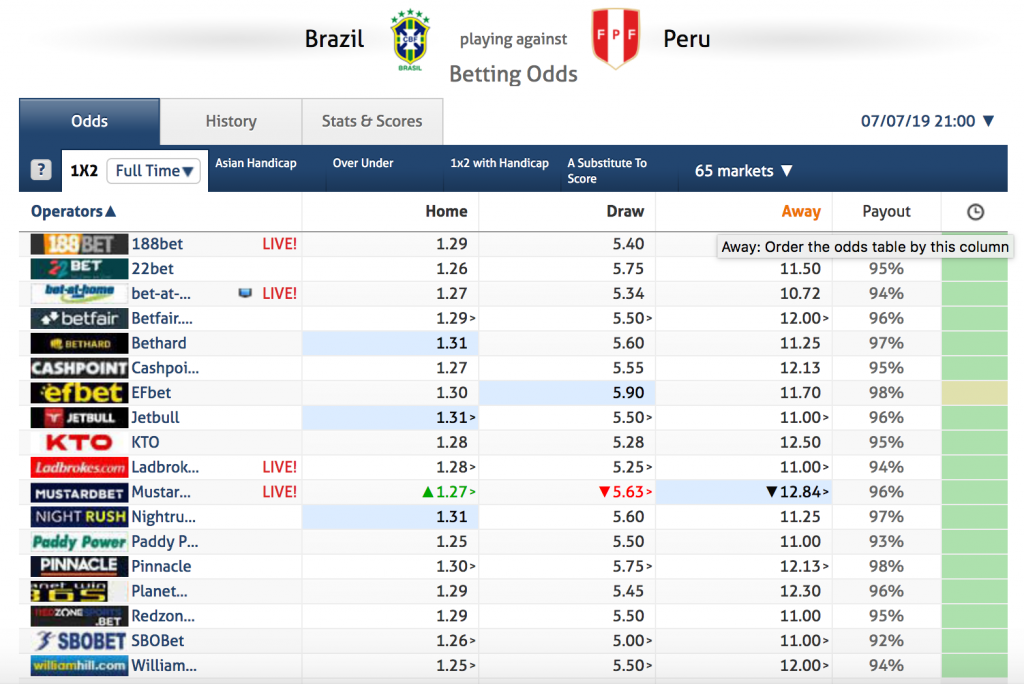This screenshot has height=684, width=1024.
Task: Click the Pinnacle bookmaker logo
Action: pos(79,566)
